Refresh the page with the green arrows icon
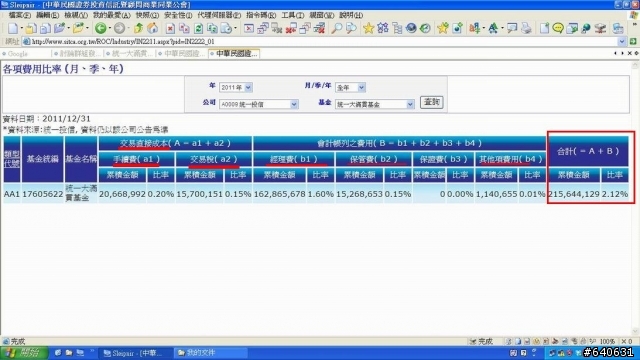The width and height of the screenshot is (640, 360). [198, 28]
